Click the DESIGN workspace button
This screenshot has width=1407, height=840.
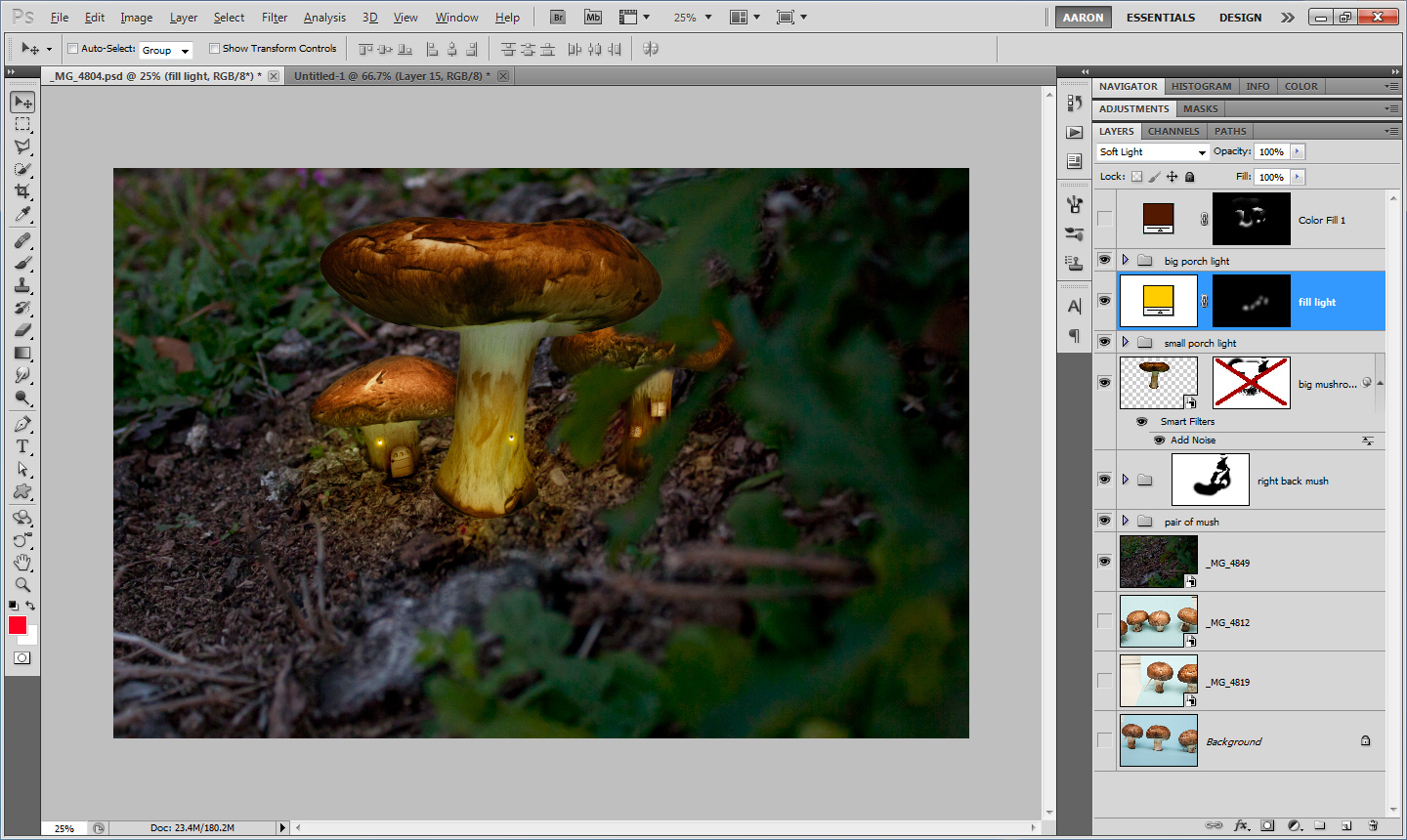(1240, 18)
